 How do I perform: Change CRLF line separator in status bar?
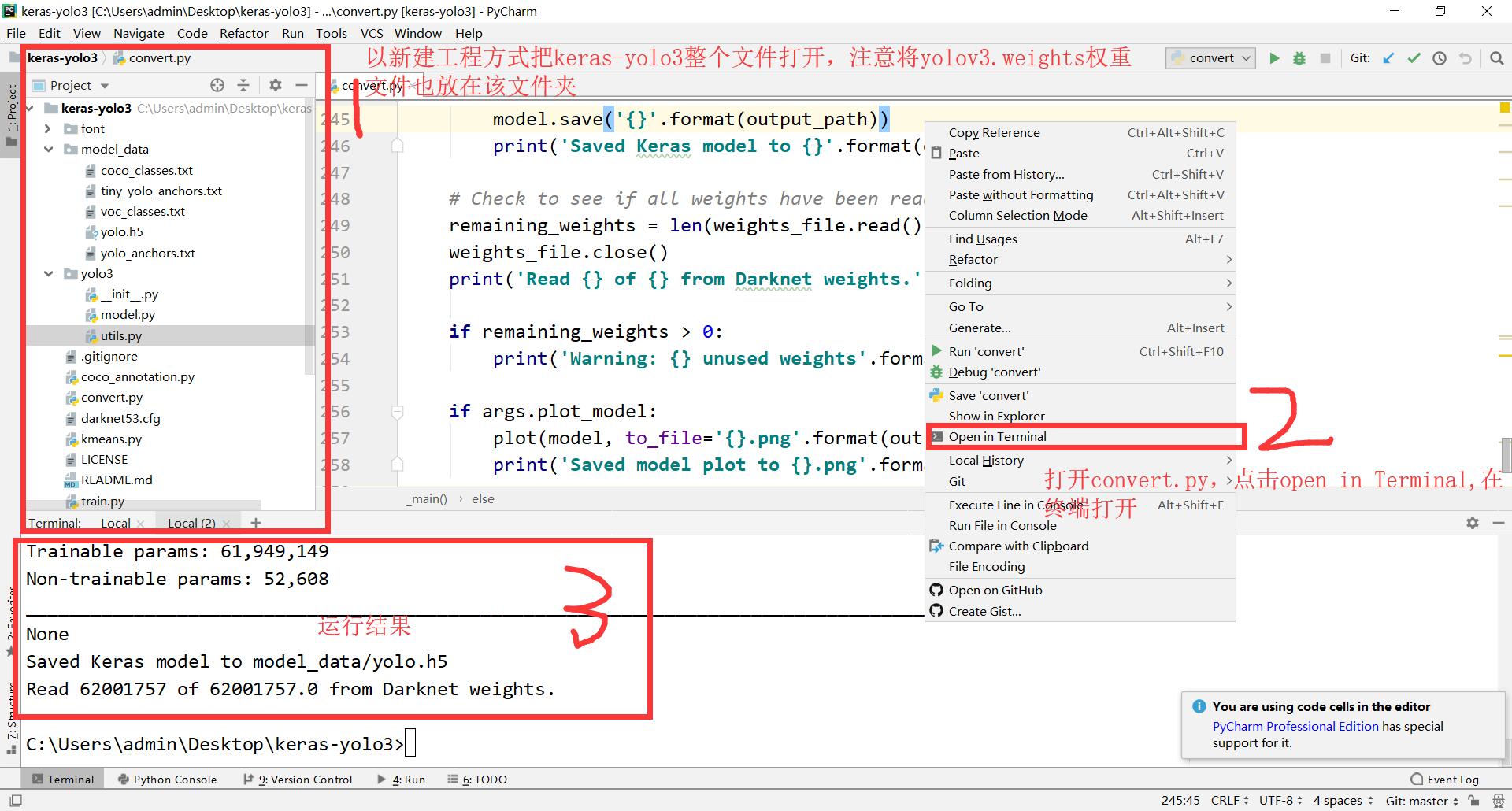tap(1229, 801)
